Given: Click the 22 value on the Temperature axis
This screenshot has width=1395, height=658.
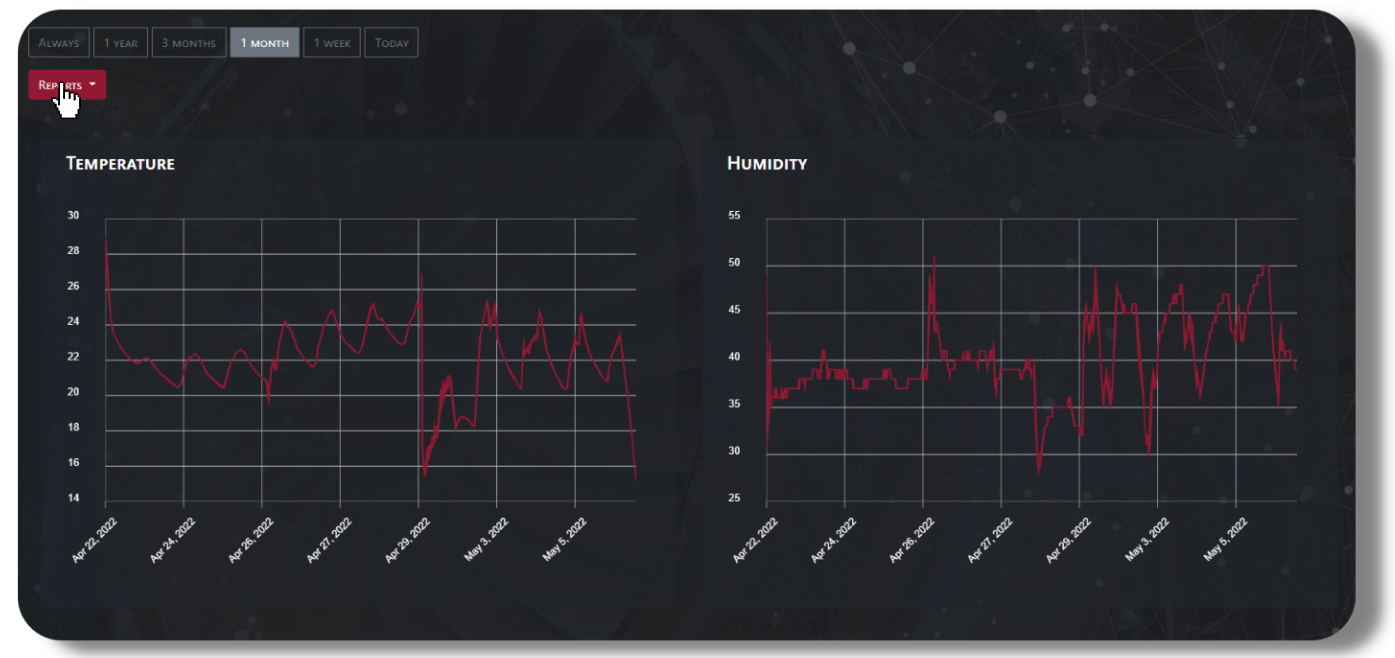Looking at the screenshot, I should (73, 357).
